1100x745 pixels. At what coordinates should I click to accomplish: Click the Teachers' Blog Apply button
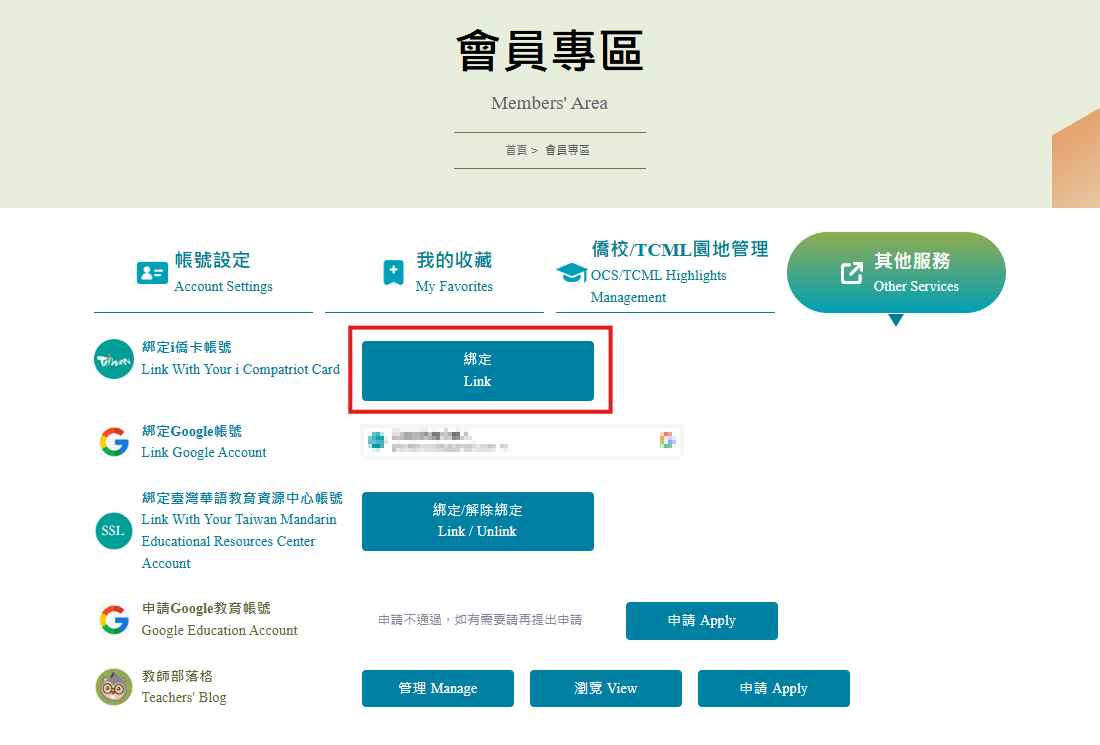(773, 689)
